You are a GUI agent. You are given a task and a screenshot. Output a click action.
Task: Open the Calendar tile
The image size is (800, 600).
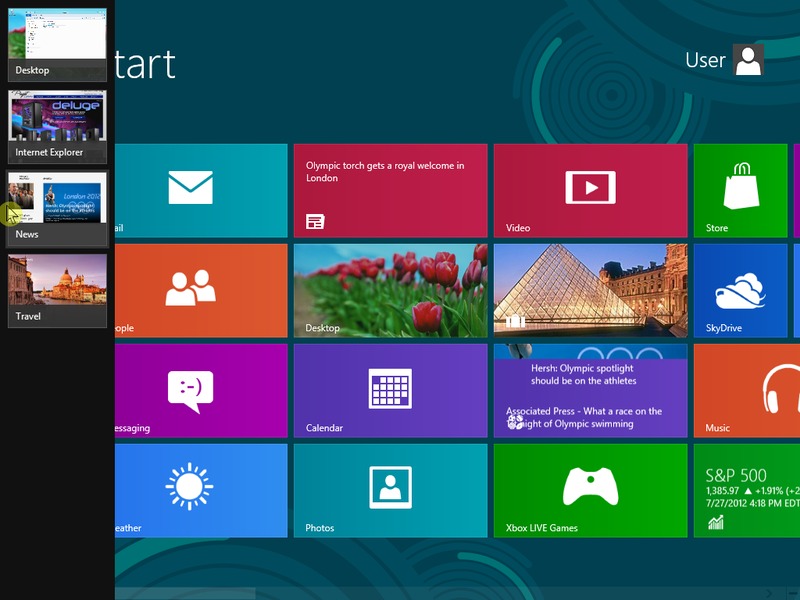pos(390,390)
